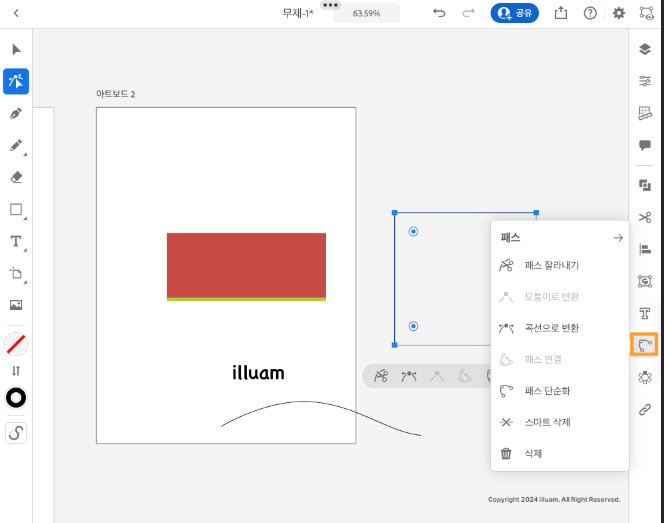
Task: Select the Pen tool
Action: [x=16, y=113]
